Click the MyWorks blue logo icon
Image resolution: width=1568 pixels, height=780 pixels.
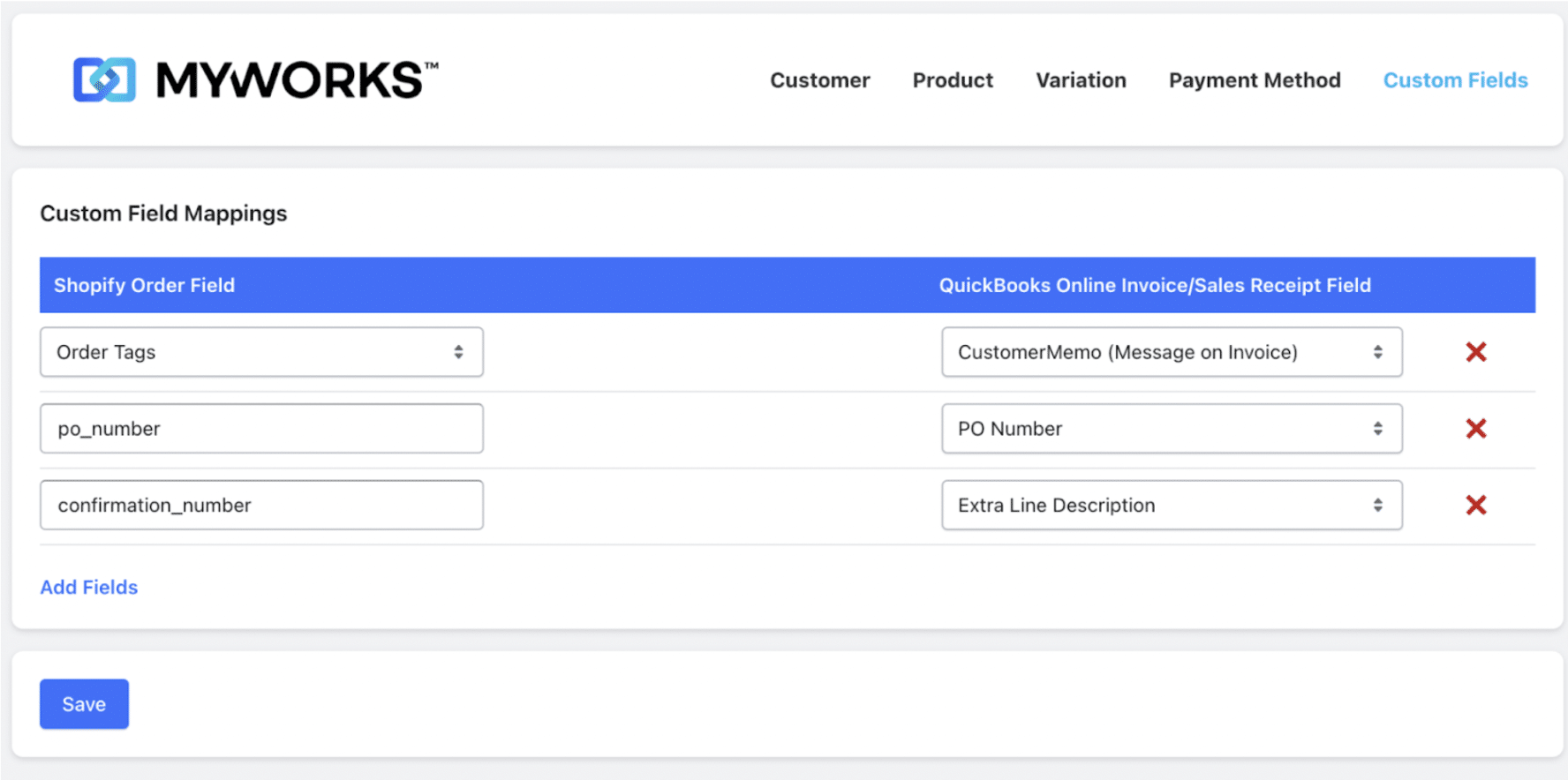104,80
